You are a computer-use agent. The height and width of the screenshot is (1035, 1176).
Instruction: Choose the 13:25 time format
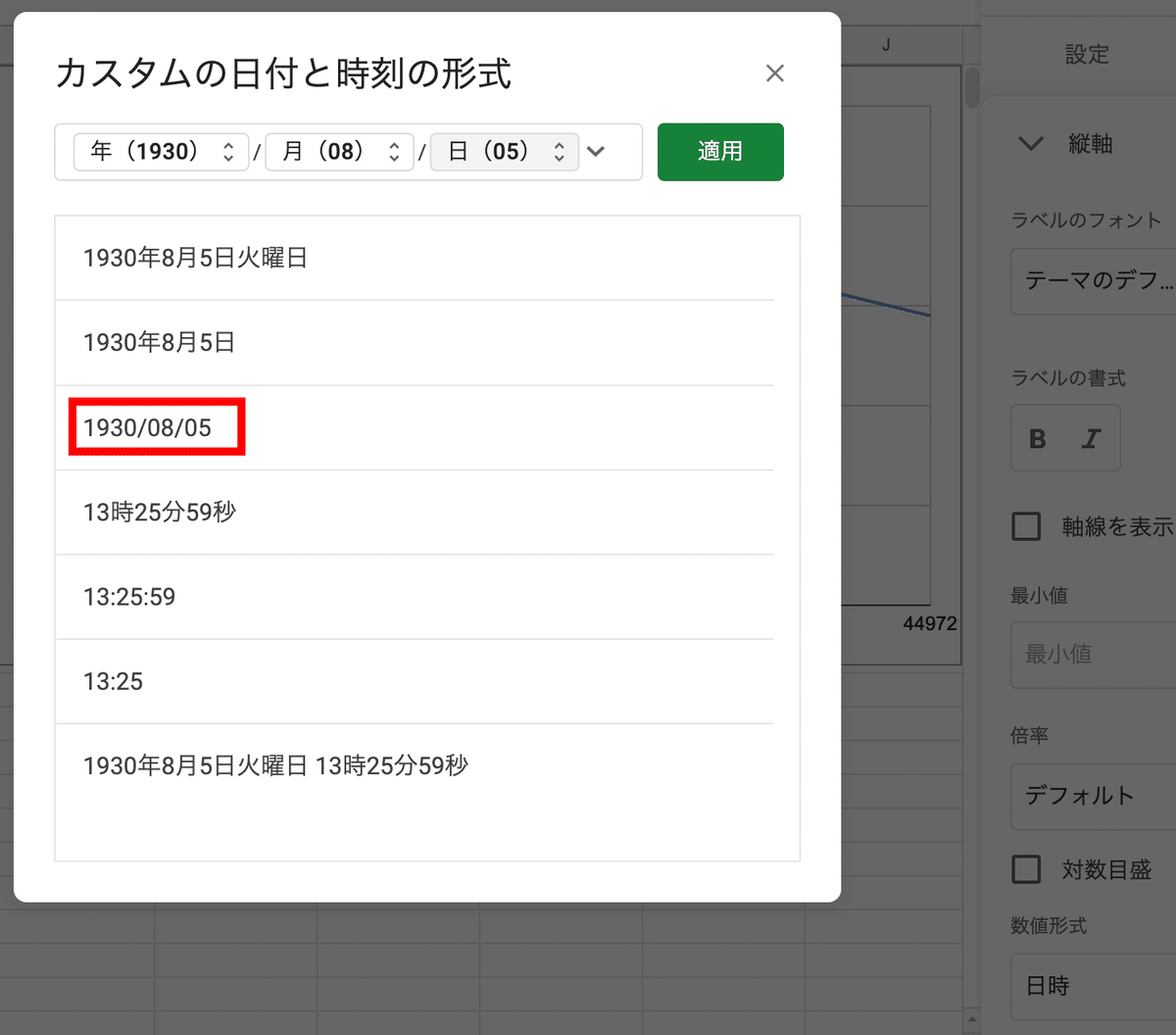(x=415, y=681)
